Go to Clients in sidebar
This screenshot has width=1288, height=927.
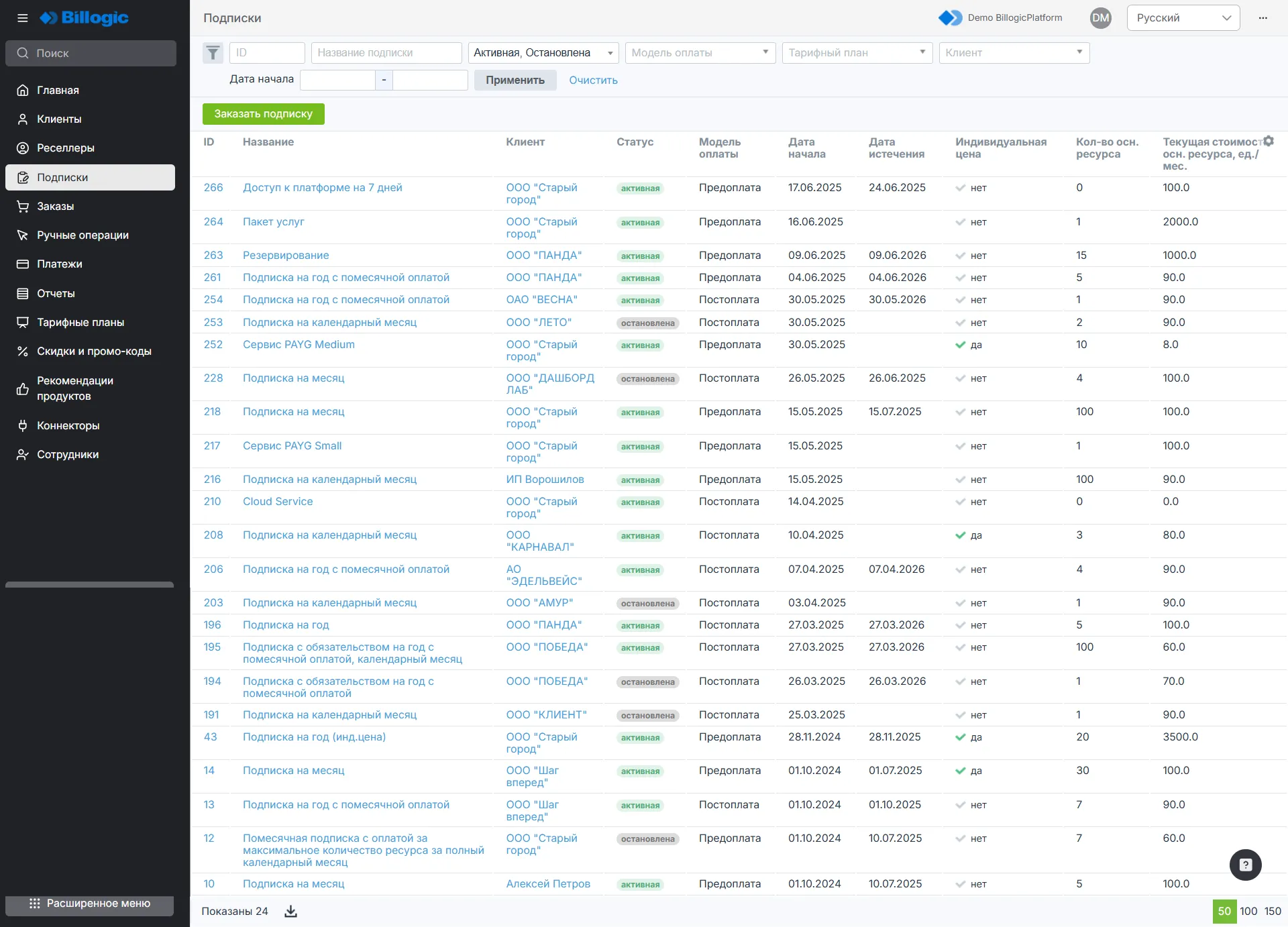(59, 119)
